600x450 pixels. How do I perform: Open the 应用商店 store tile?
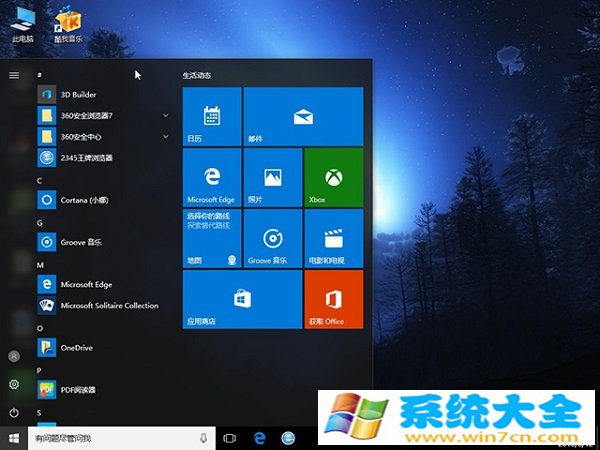tap(242, 299)
